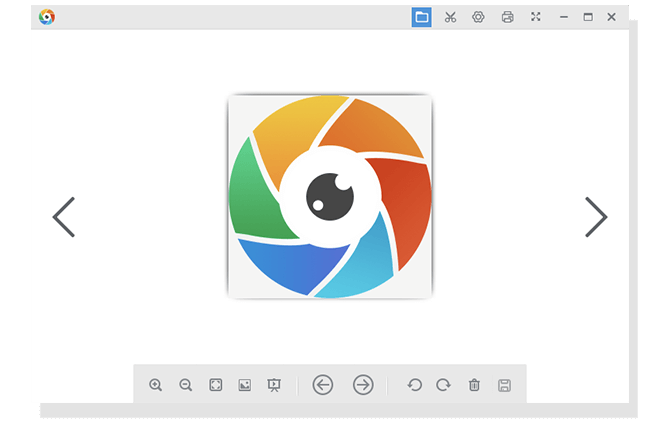Select the scissors crop tool
660x430 pixels.
[x=450, y=17]
